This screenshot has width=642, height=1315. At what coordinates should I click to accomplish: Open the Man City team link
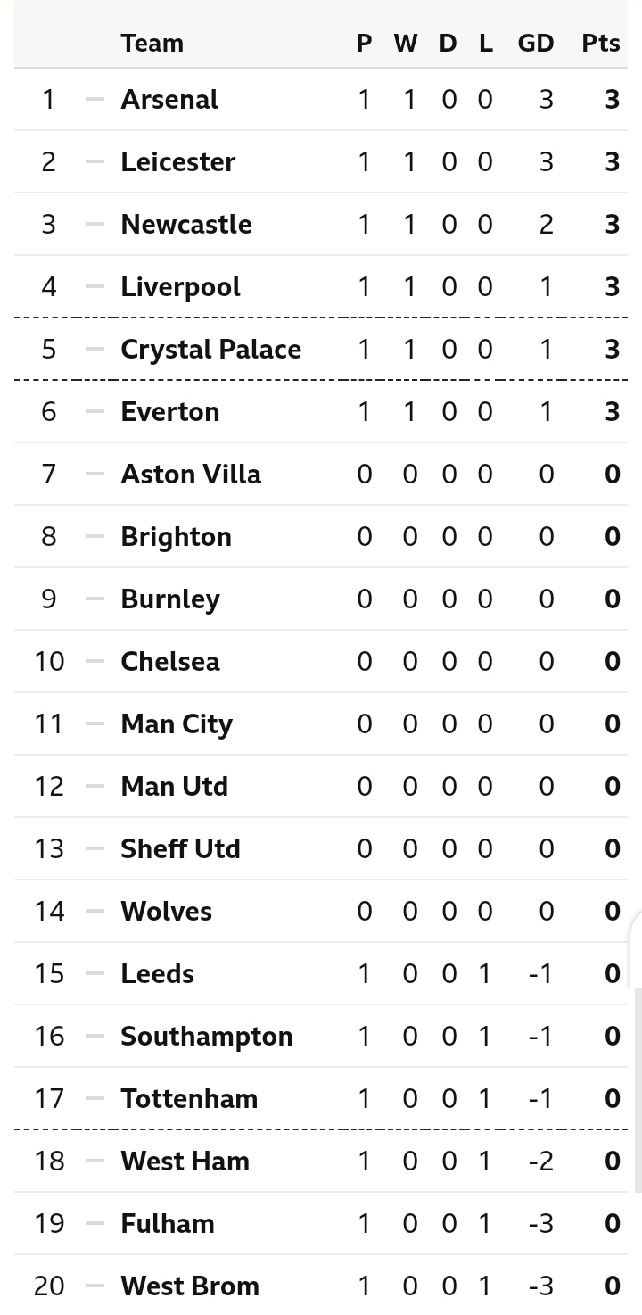click(176, 724)
